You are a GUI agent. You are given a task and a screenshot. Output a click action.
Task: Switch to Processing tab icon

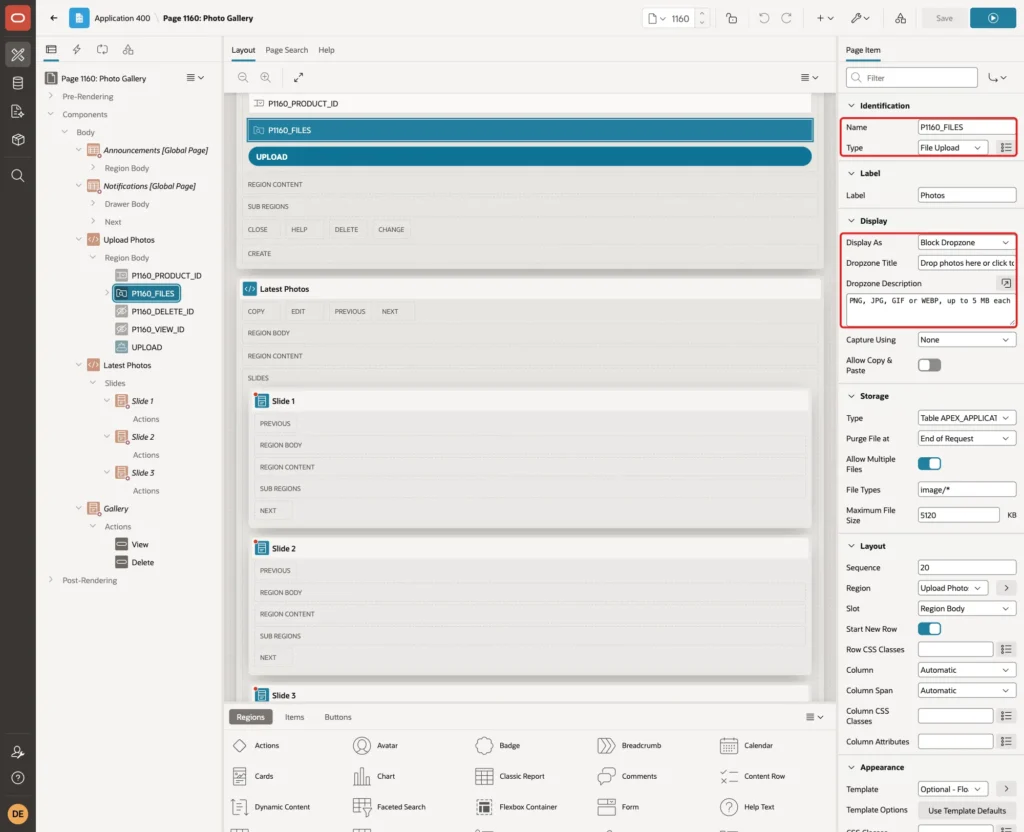[103, 50]
